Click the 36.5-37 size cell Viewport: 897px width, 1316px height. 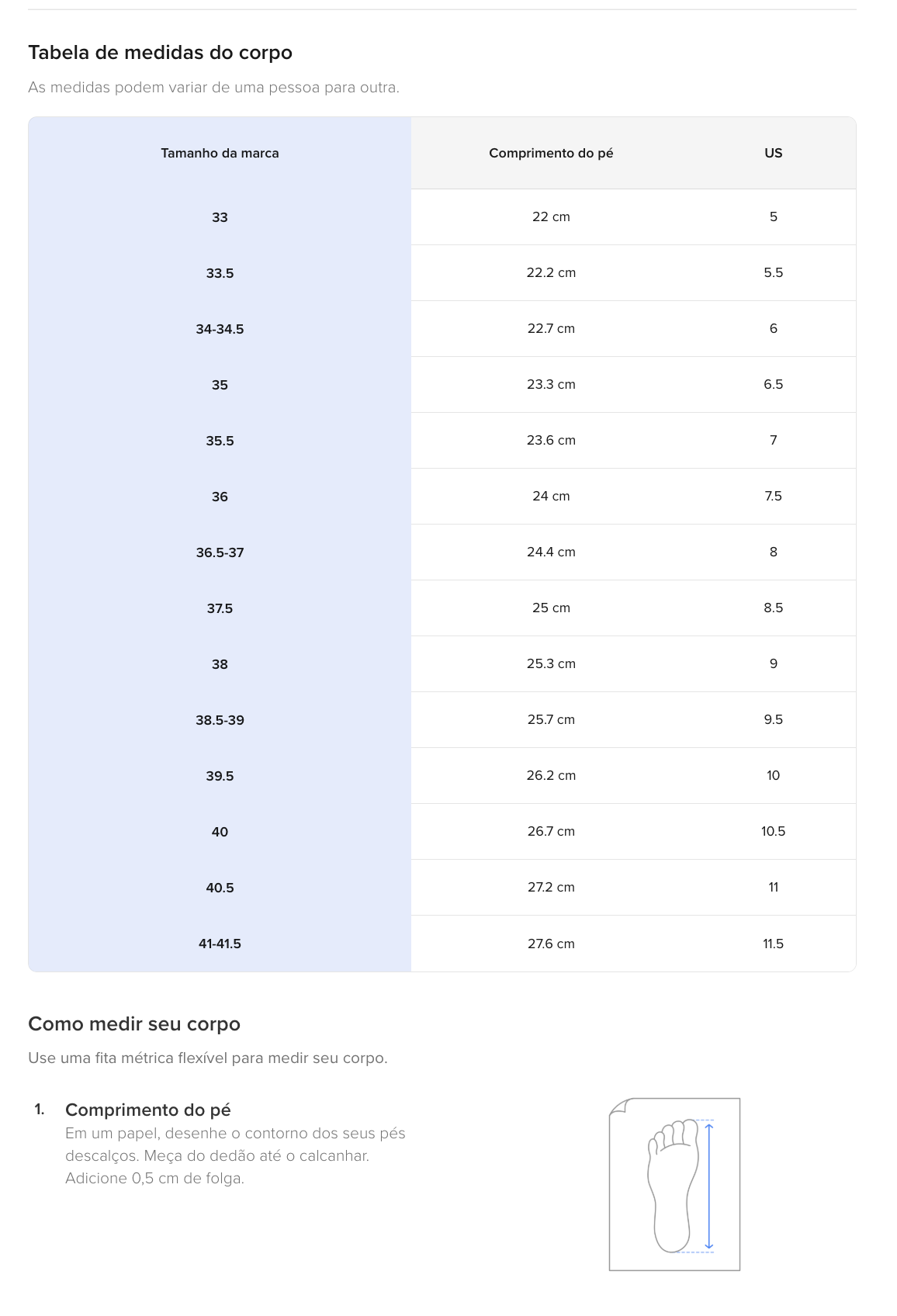pyautogui.click(x=220, y=552)
